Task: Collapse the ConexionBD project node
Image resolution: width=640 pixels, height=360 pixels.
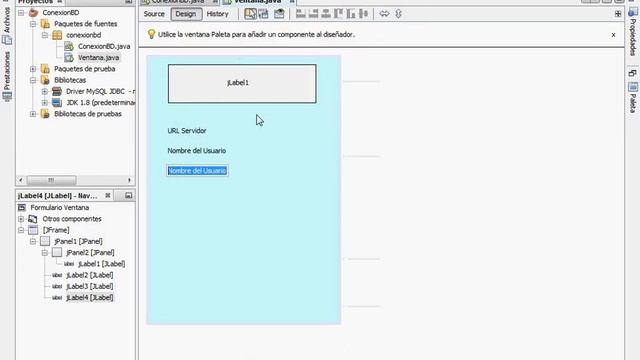Action: click(21, 13)
